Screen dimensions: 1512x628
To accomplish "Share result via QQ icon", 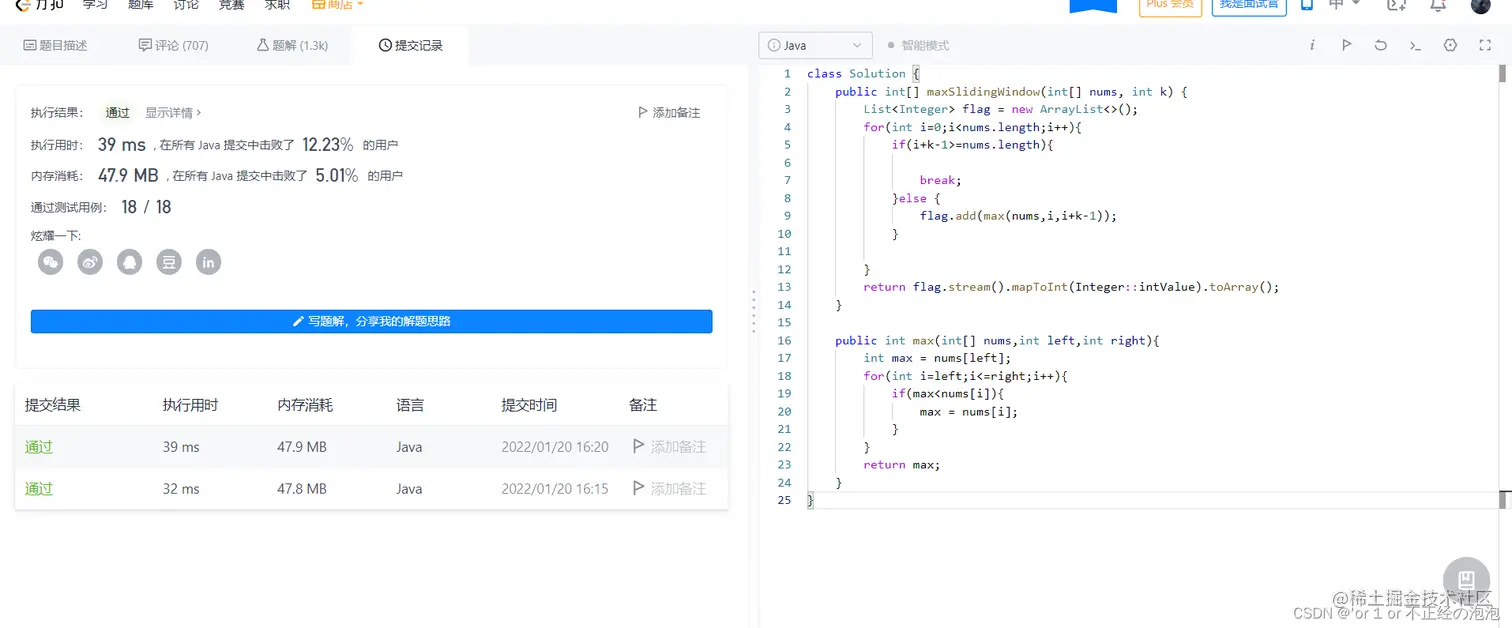I will coord(129,262).
